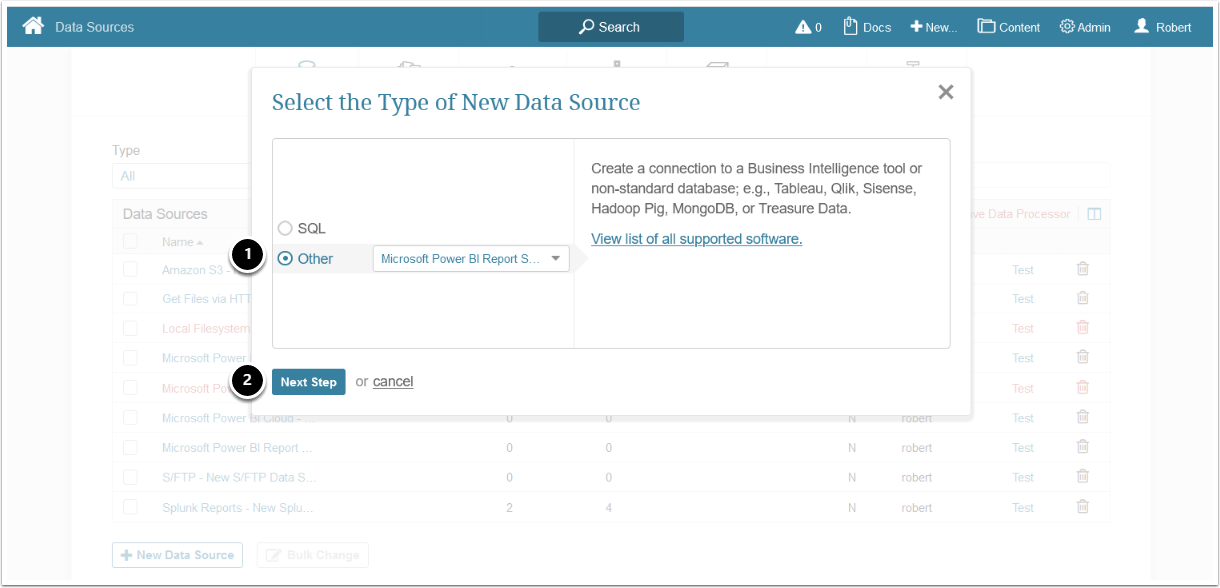
Task: Select the Other radio button
Action: (x=285, y=259)
